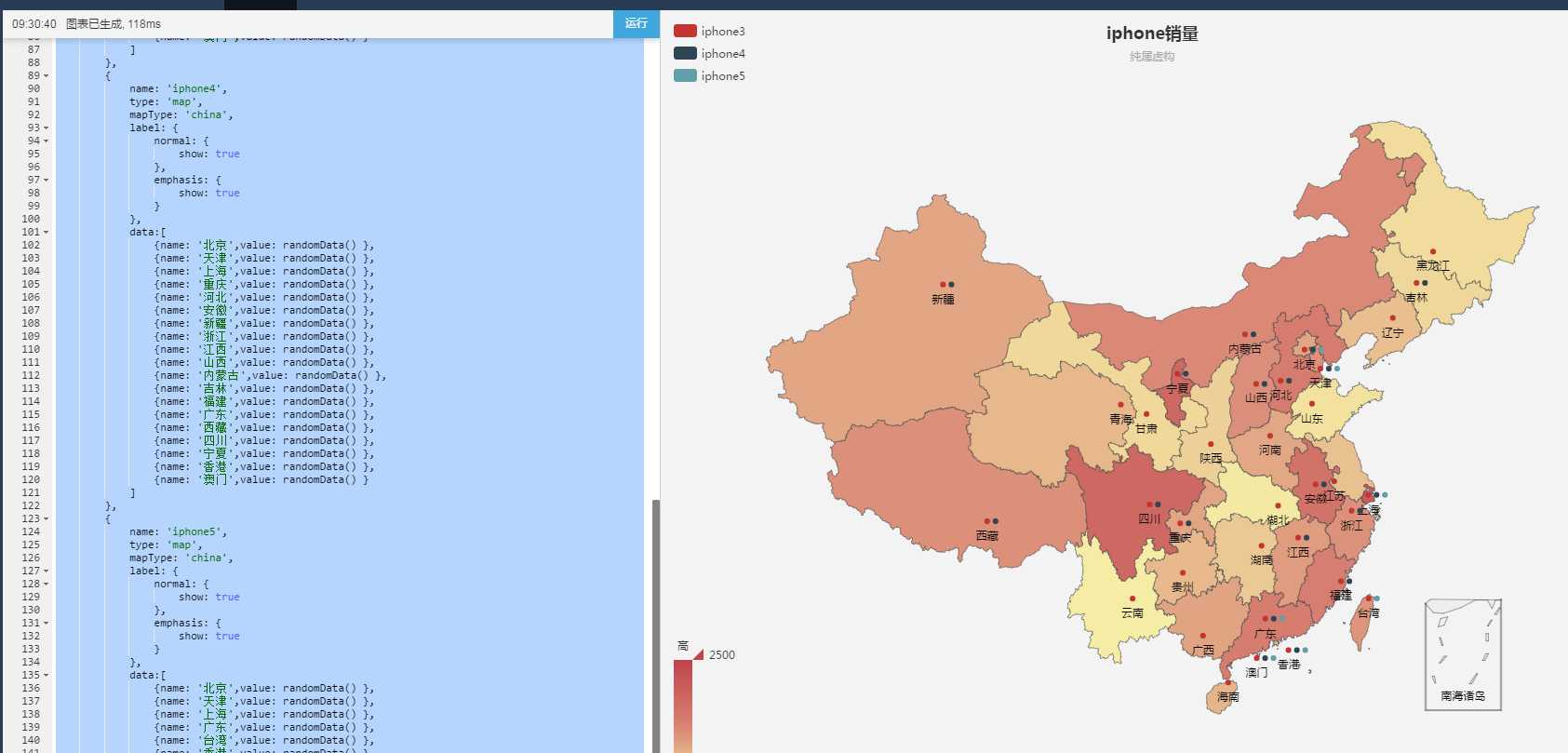Click code line mapType: 'china' at line 92

[x=181, y=114]
